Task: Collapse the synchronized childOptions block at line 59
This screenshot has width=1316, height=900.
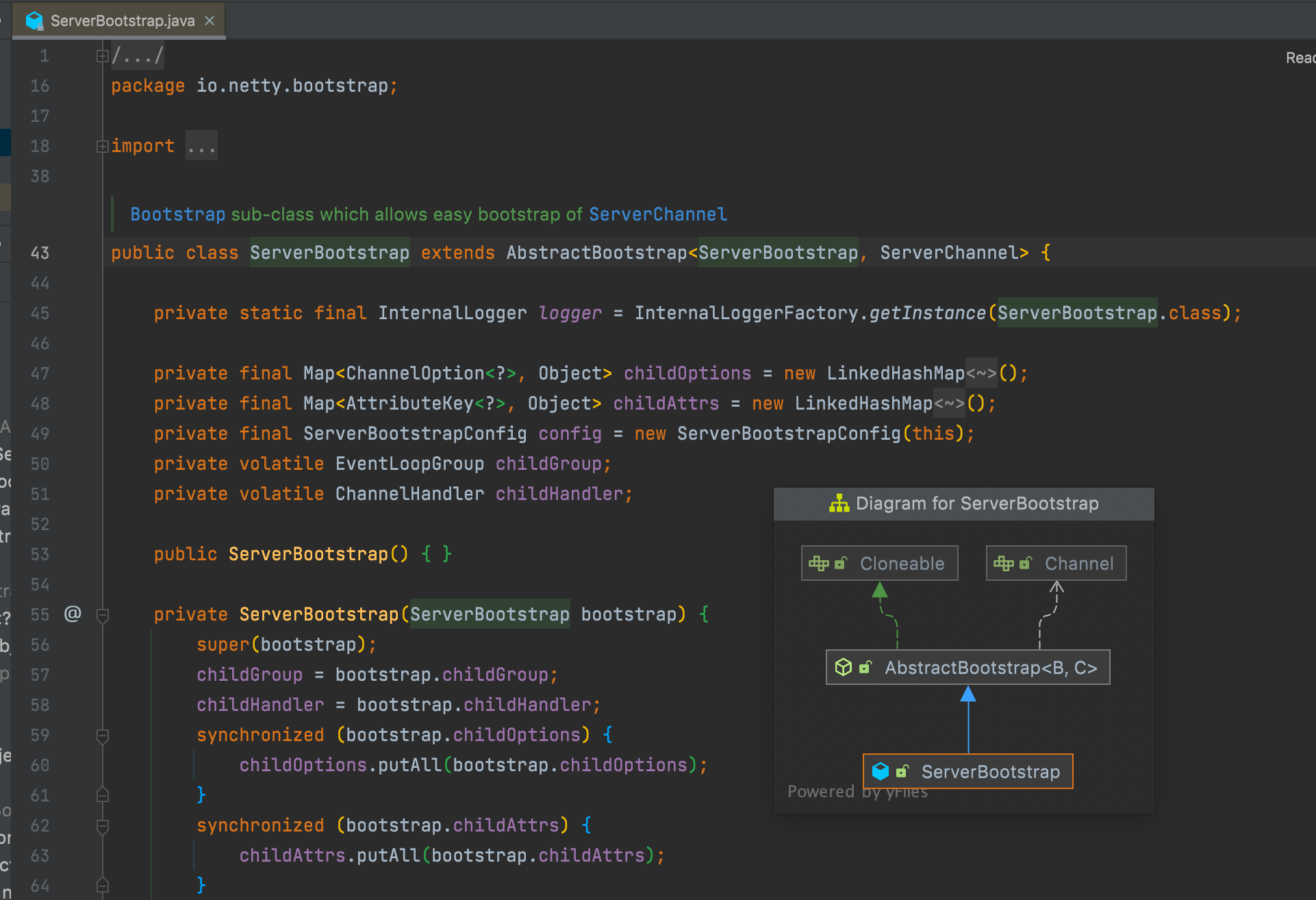Action: pos(103,736)
